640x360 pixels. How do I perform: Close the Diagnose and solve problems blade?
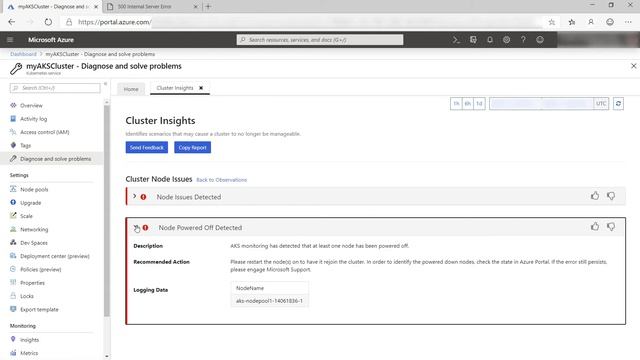click(x=633, y=66)
